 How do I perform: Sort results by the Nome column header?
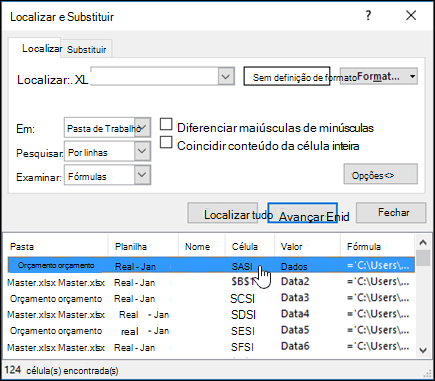(202, 246)
